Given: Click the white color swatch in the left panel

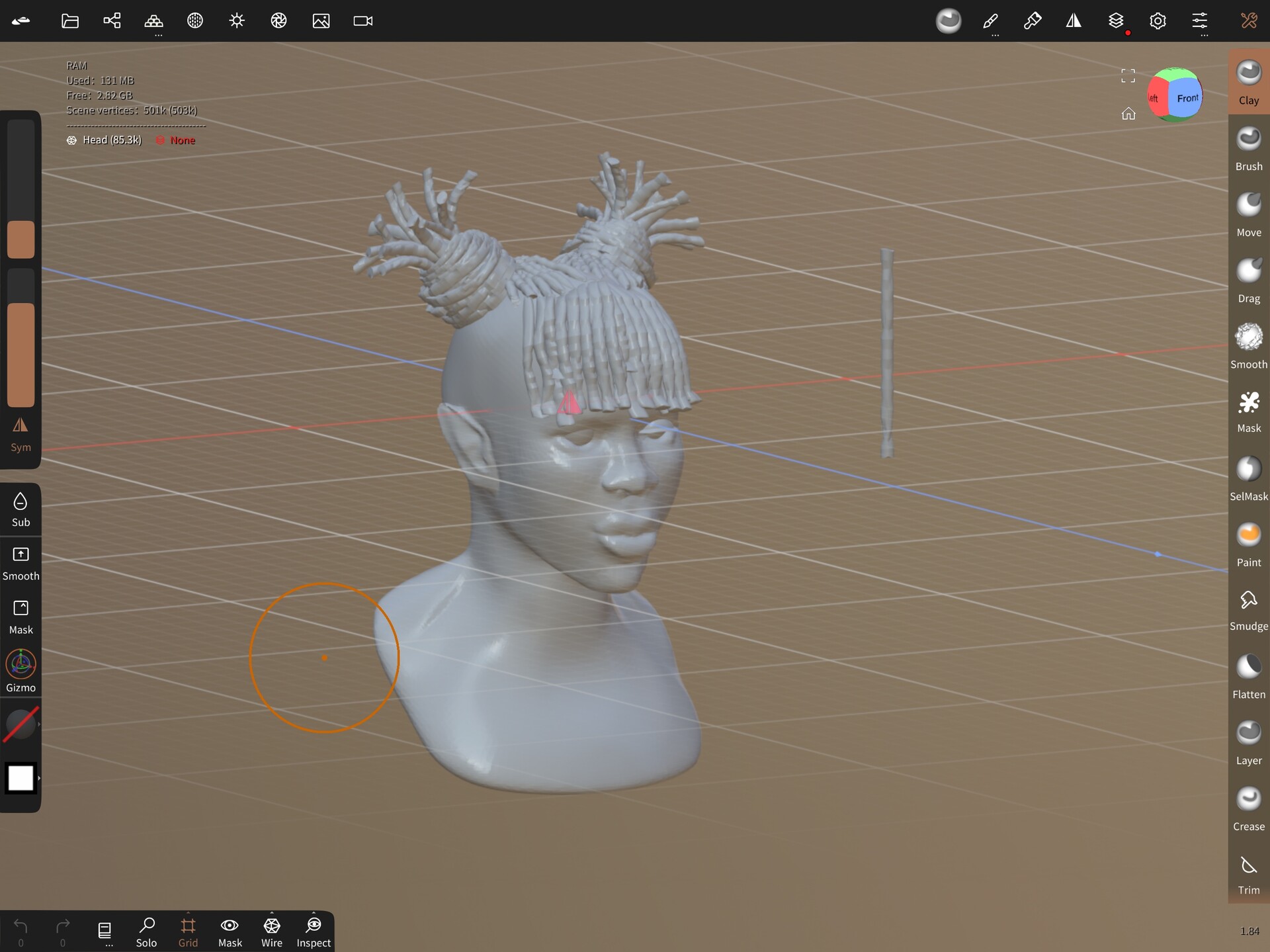Looking at the screenshot, I should pyautogui.click(x=19, y=778).
